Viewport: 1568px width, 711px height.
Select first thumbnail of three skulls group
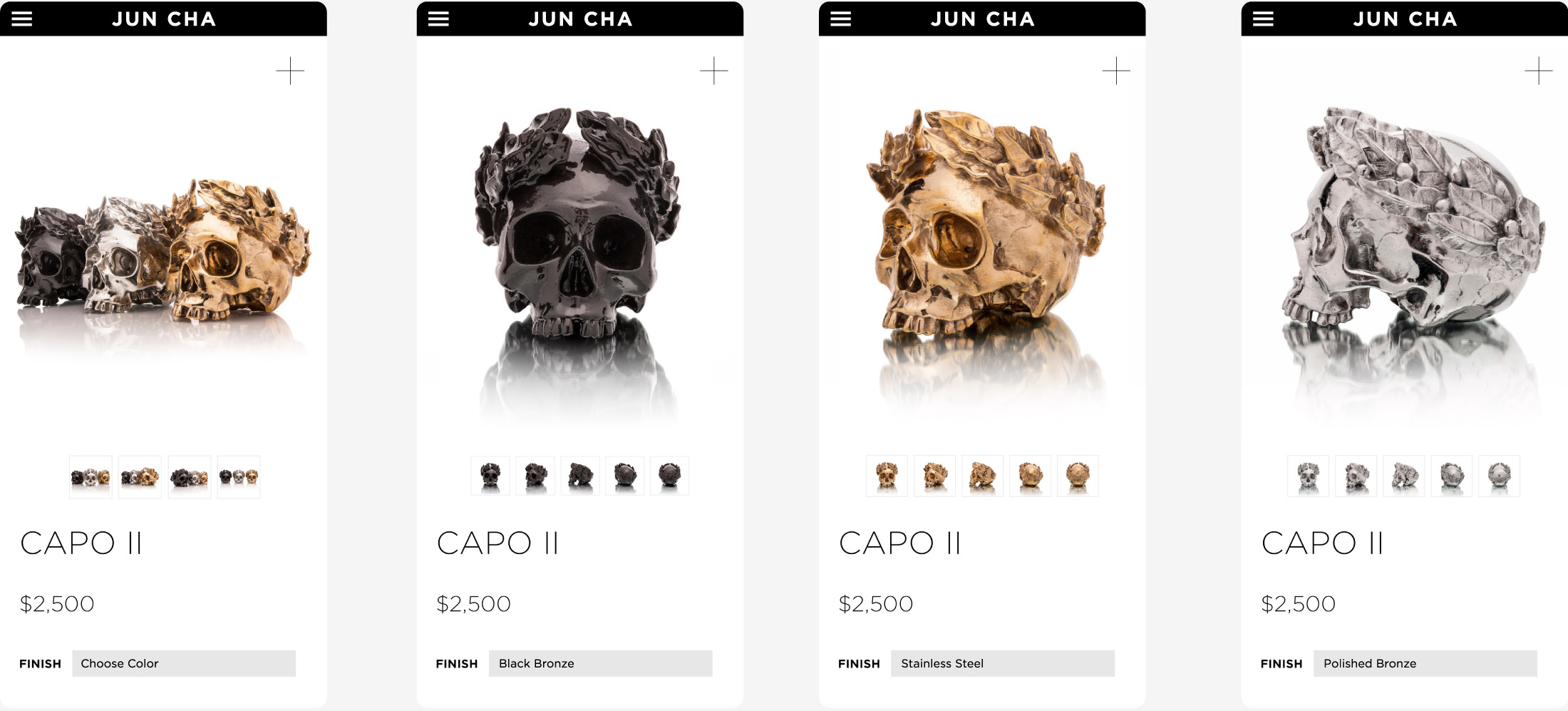[x=91, y=476]
